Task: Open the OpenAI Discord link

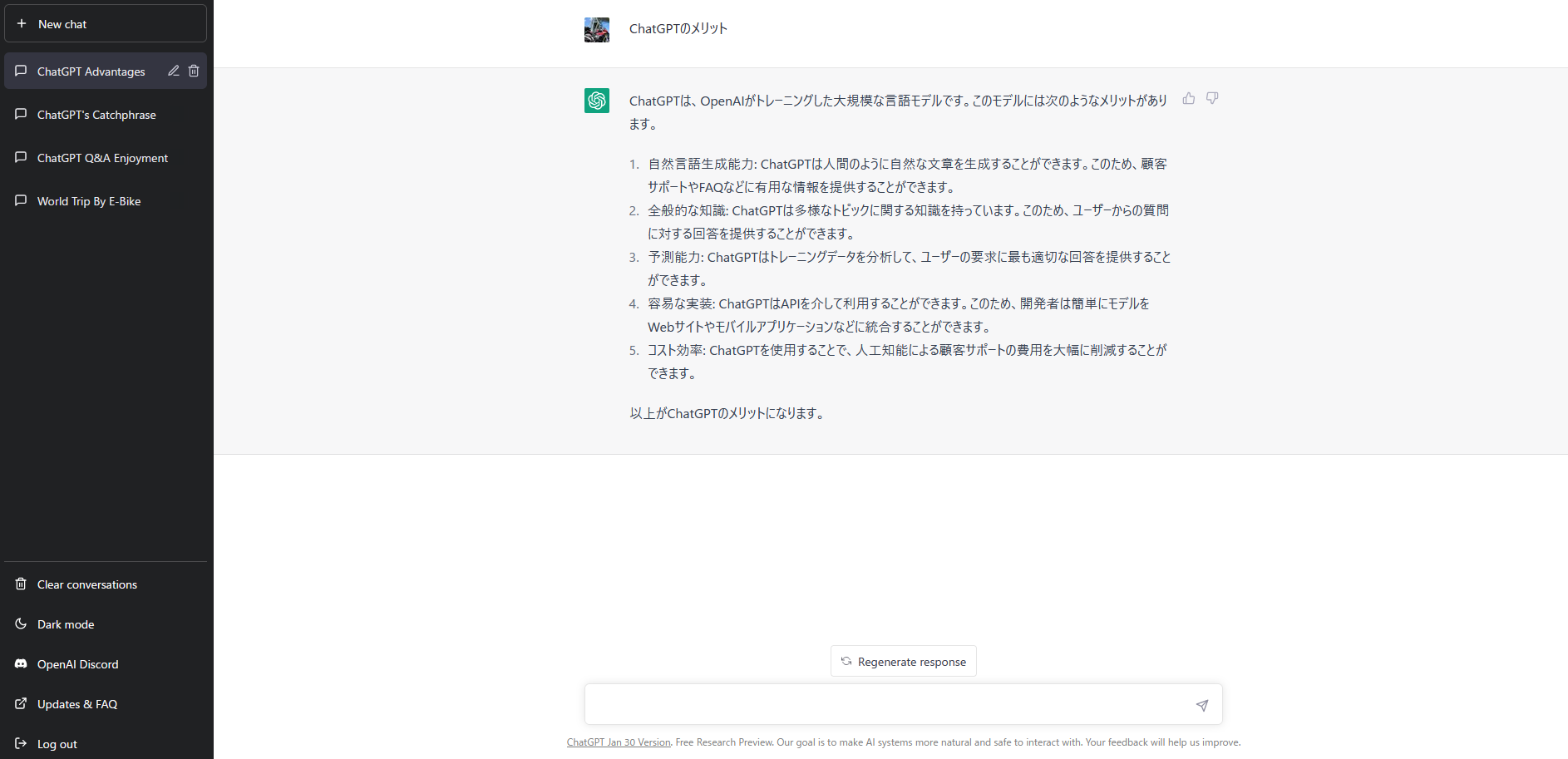Action: 77,664
